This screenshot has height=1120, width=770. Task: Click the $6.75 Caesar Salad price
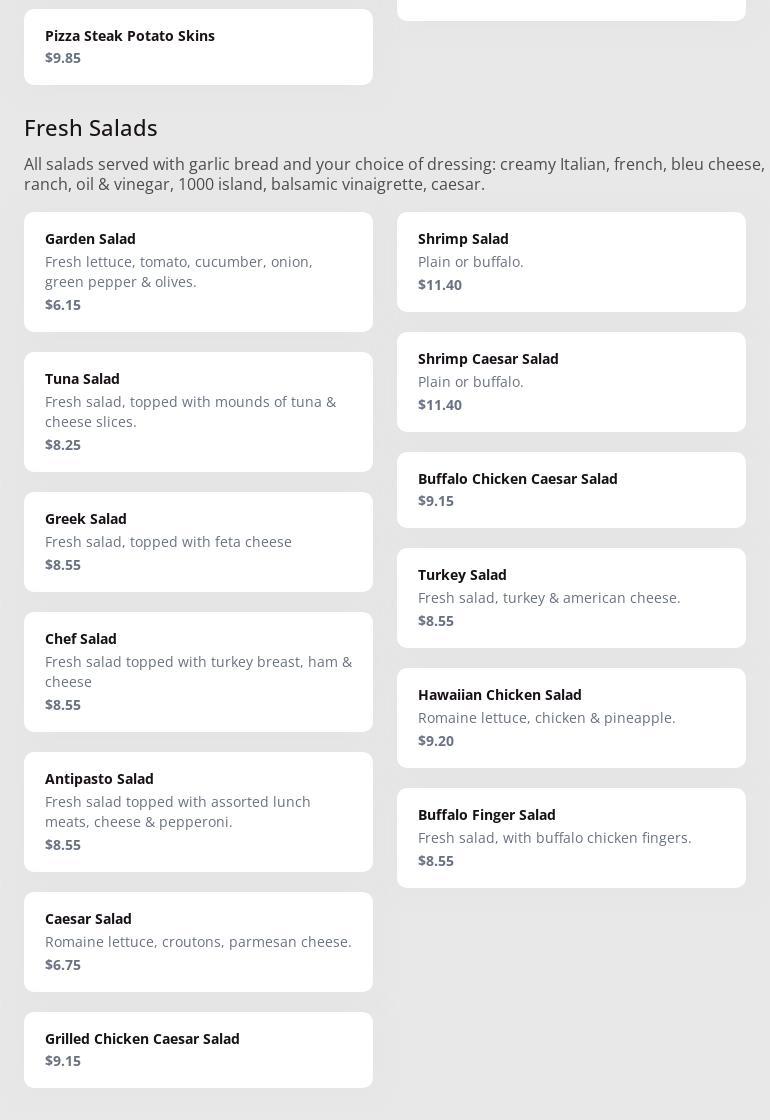tap(63, 965)
